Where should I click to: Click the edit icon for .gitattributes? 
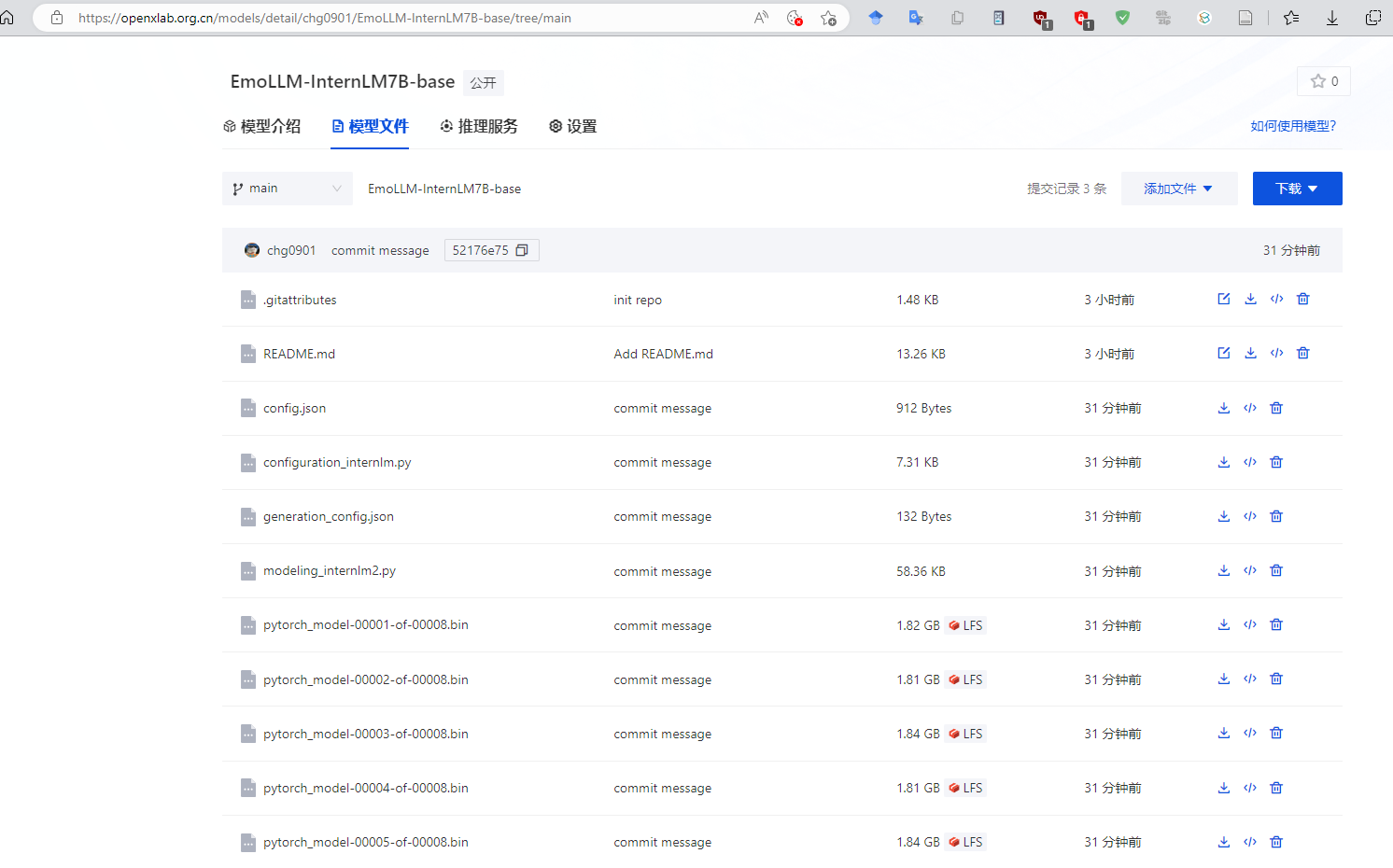[x=1223, y=300]
